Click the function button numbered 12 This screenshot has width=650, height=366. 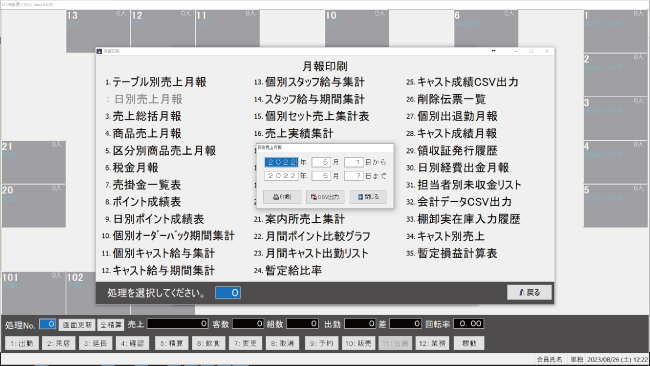[x=432, y=343]
